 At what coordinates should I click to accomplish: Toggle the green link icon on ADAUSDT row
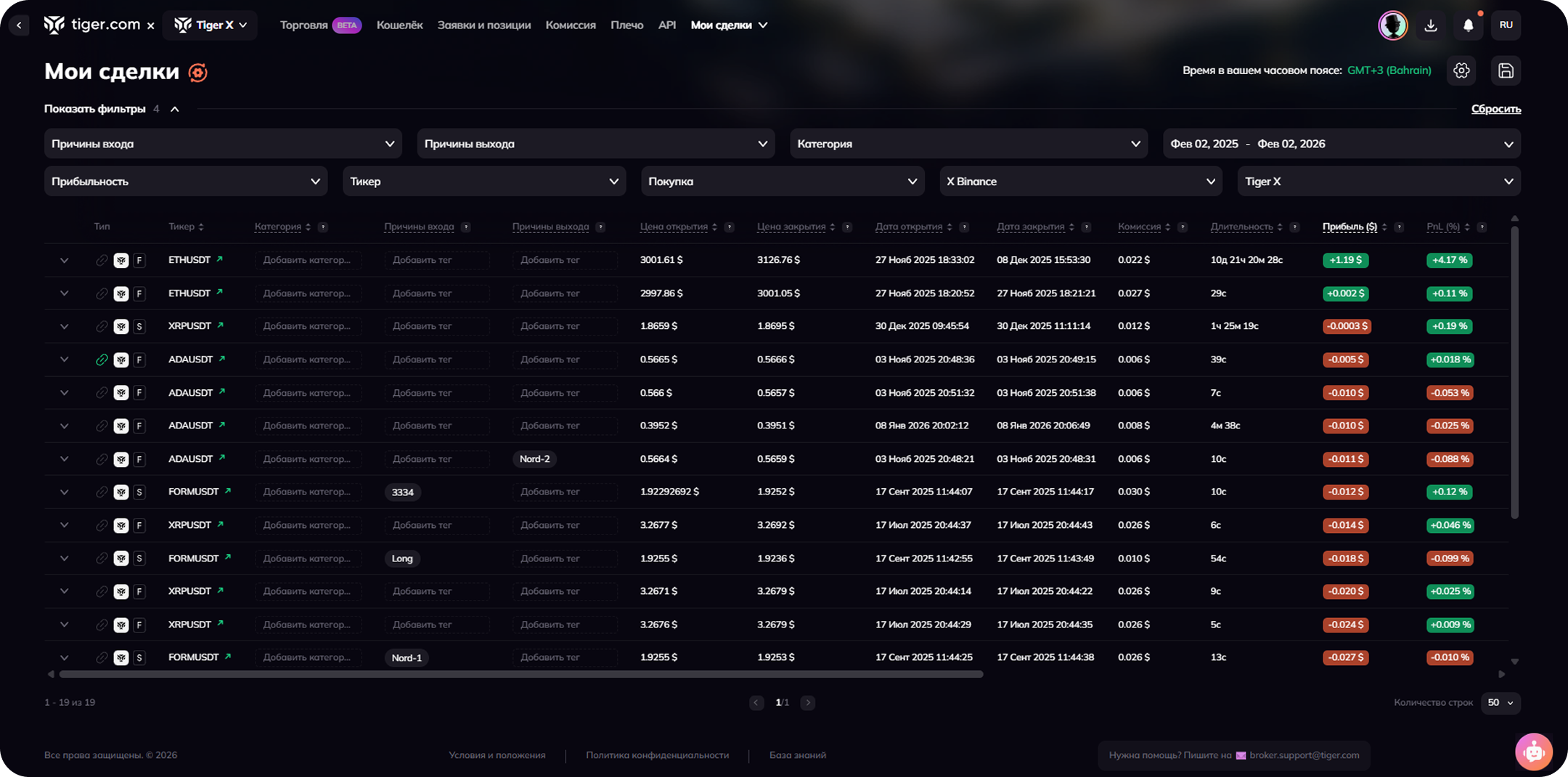102,359
